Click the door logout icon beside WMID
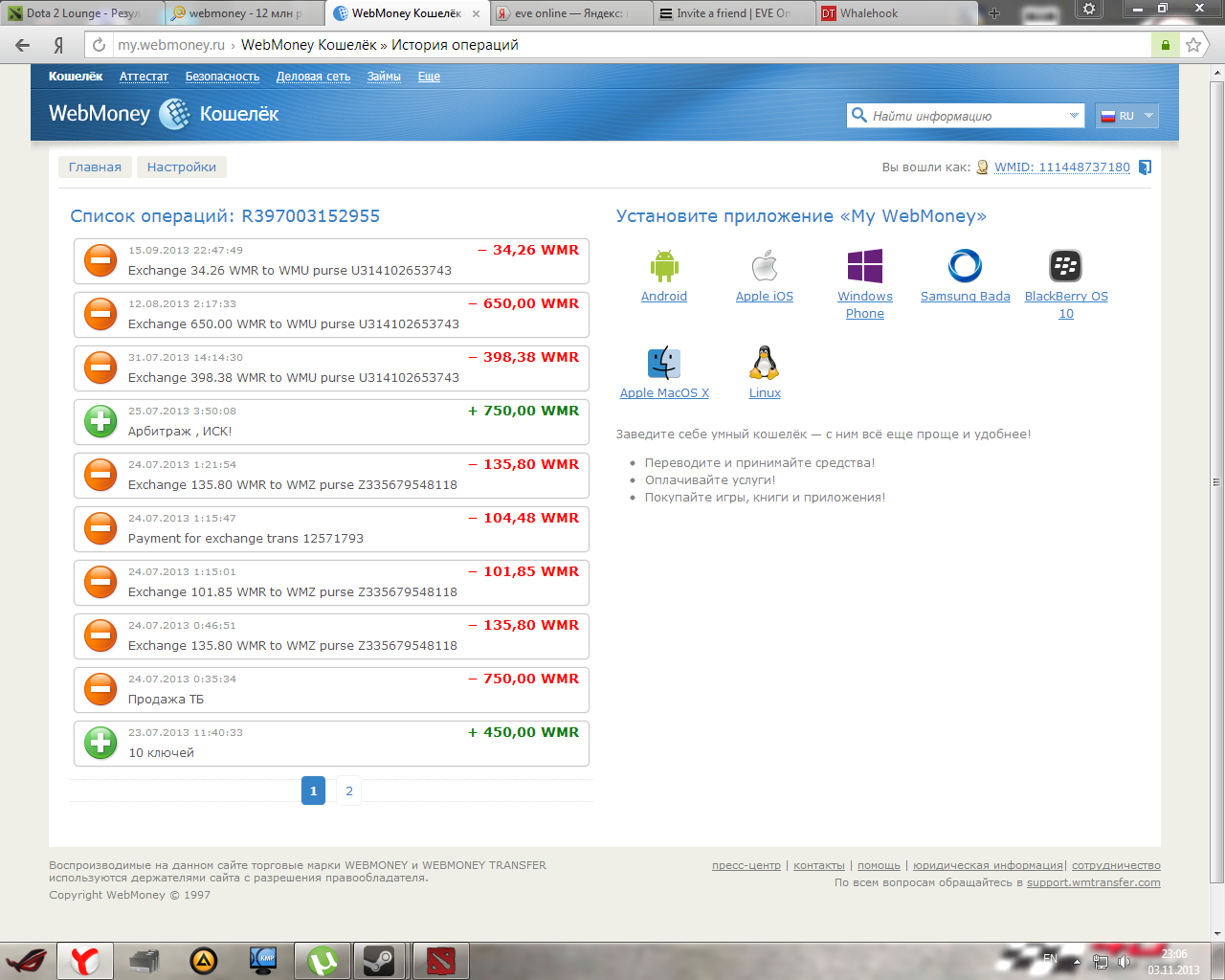This screenshot has height=980, width=1225. click(x=1145, y=167)
